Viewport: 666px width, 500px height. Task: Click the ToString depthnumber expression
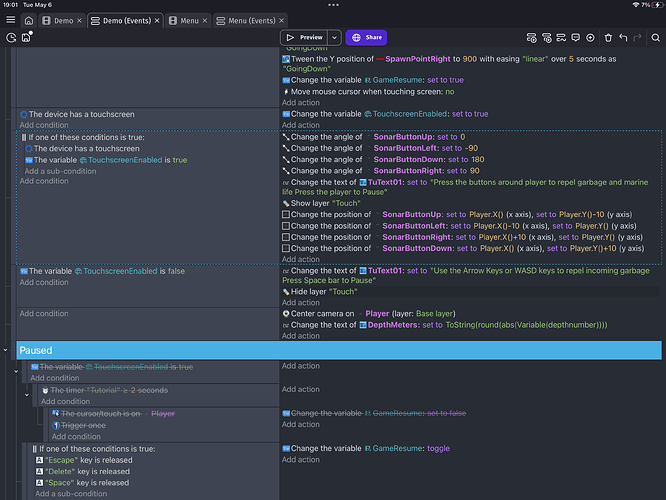526,325
